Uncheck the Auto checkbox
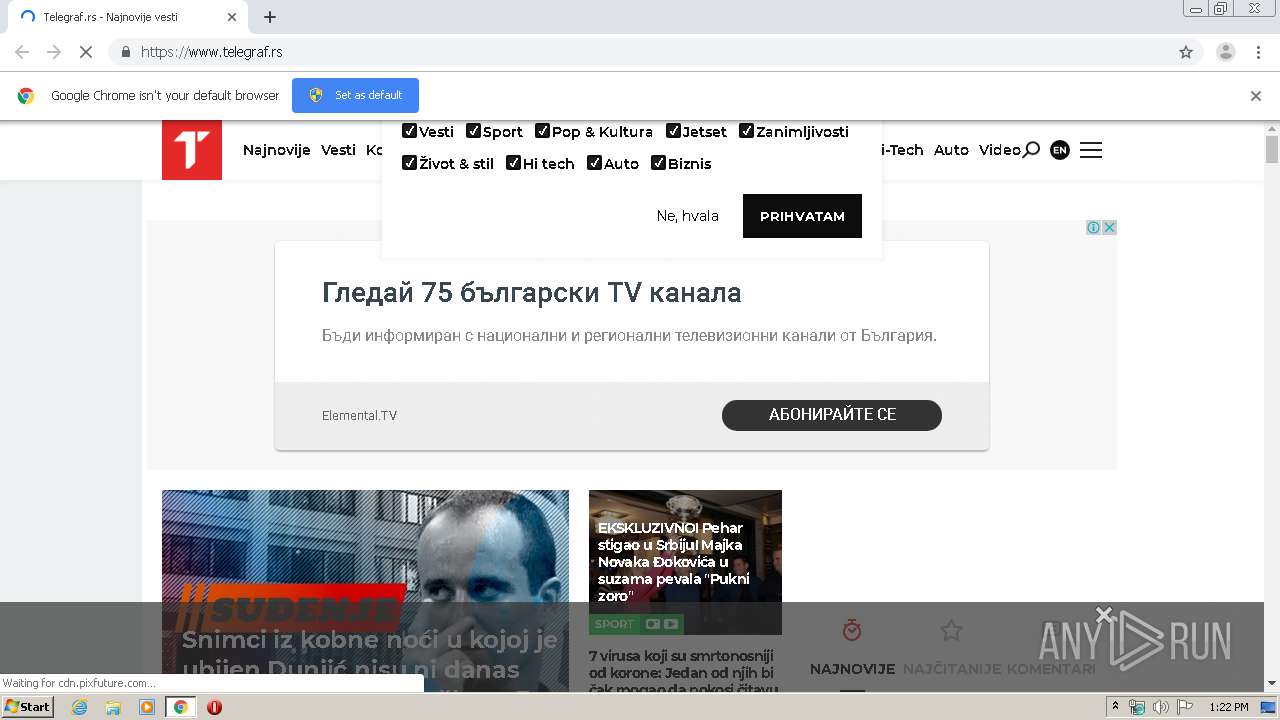This screenshot has height=720, width=1280. pyautogui.click(x=594, y=163)
